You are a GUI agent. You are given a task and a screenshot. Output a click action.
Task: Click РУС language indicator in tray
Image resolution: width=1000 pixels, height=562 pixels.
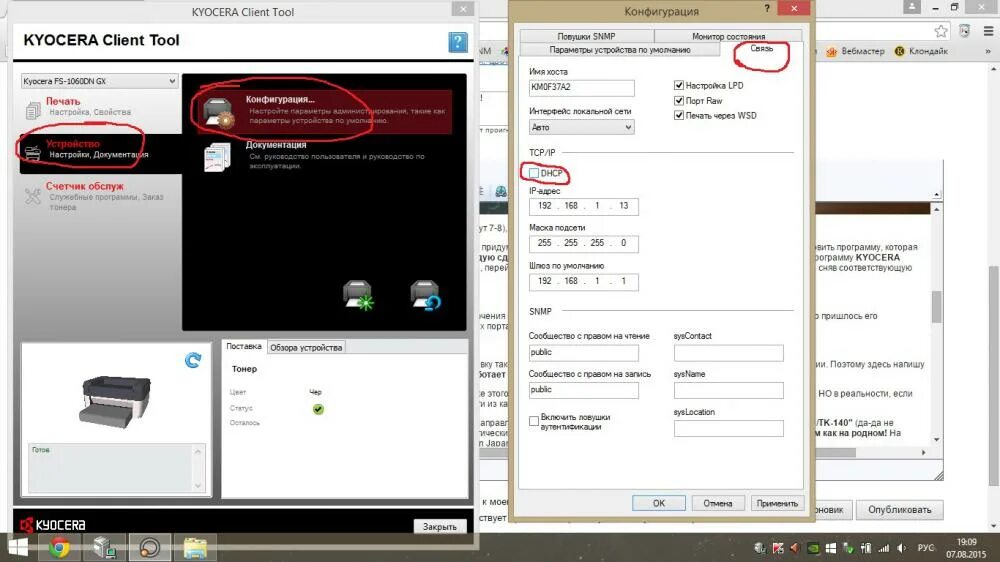click(x=925, y=548)
